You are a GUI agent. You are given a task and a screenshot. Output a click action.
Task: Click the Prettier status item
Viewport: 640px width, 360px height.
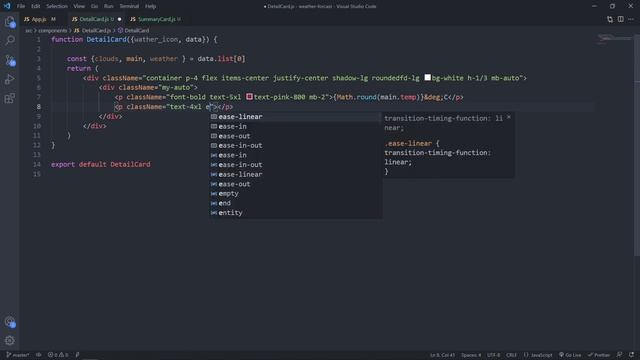click(x=599, y=355)
